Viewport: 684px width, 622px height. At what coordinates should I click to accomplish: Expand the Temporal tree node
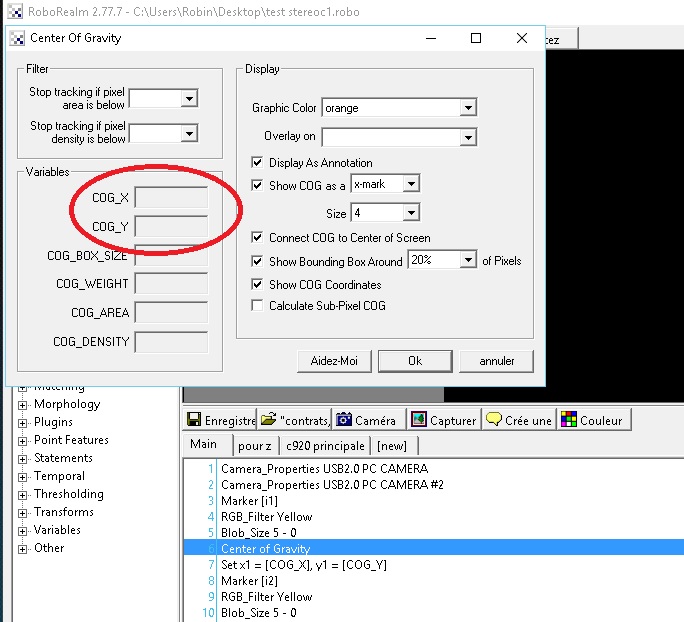[22, 477]
